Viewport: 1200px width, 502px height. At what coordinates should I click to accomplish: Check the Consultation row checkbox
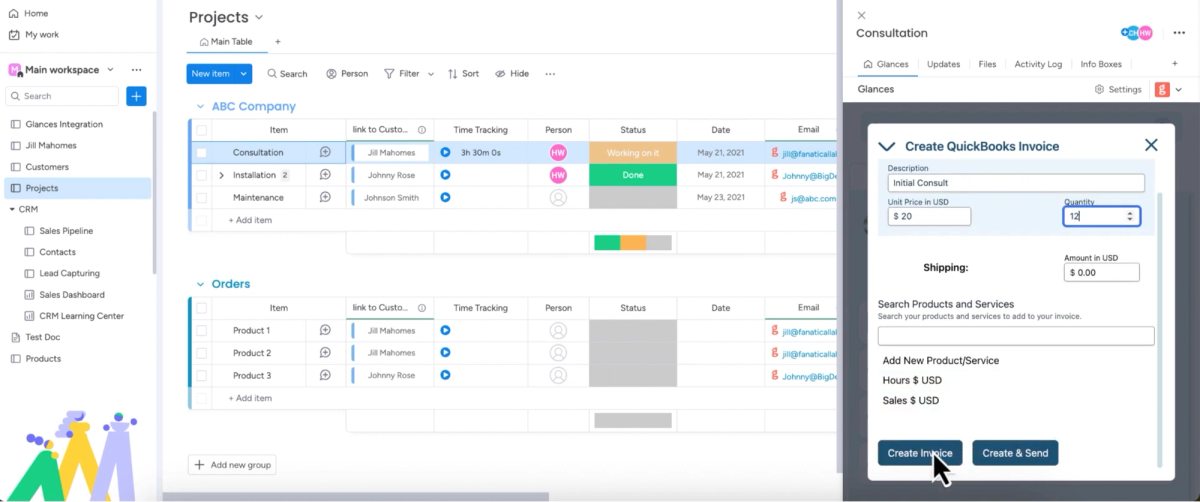point(202,152)
